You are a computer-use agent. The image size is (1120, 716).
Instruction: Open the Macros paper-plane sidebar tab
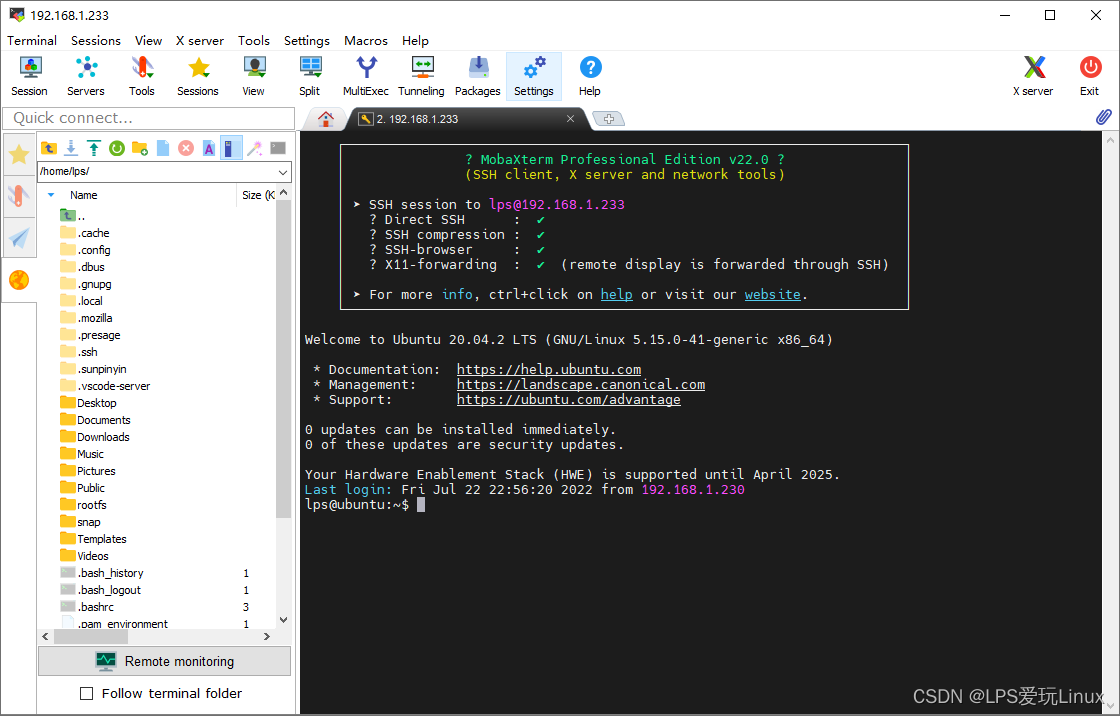[19, 237]
